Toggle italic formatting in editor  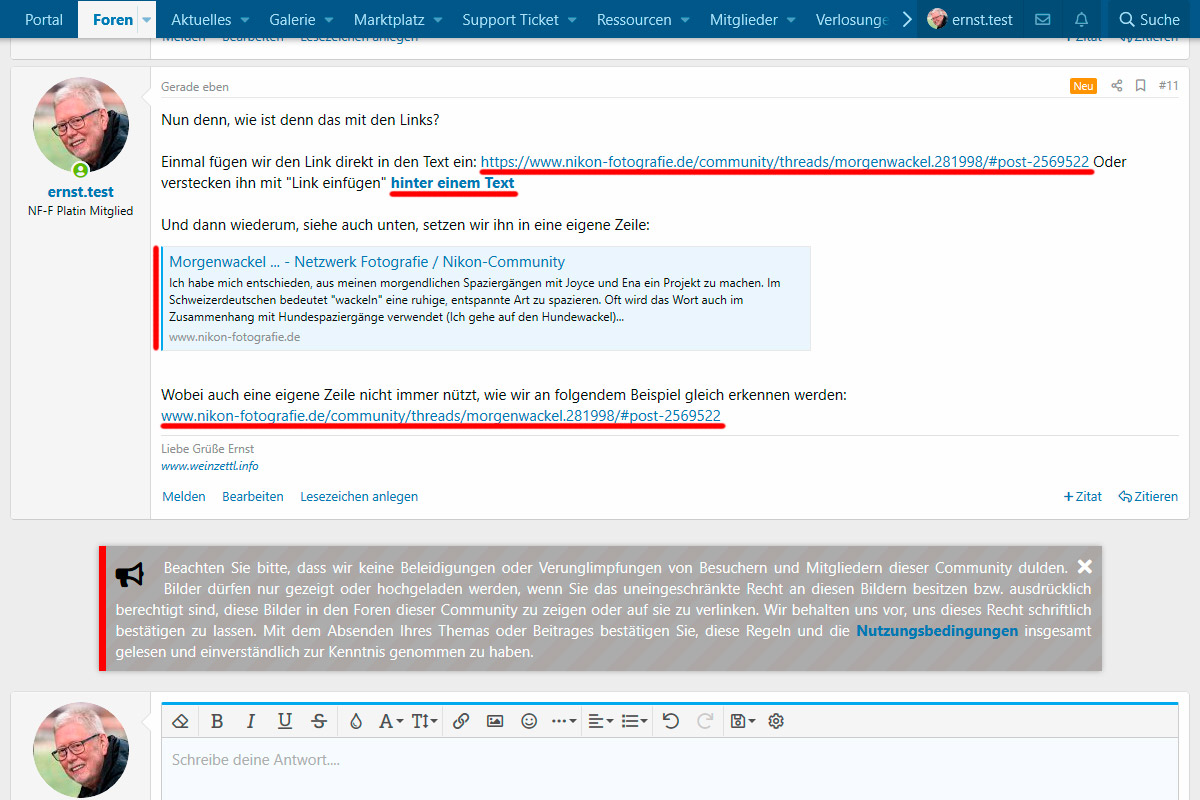tap(251, 721)
